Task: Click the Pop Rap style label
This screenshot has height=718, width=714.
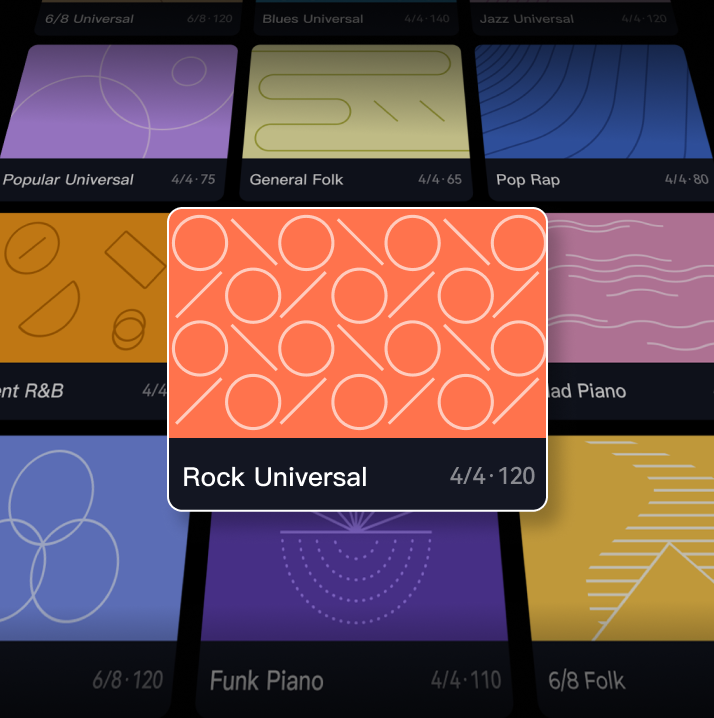Action: coord(528,180)
